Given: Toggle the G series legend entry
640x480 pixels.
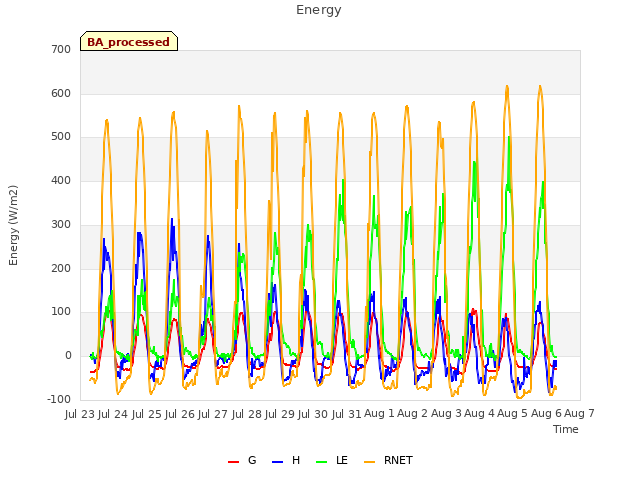Looking at the screenshot, I should (242, 460).
